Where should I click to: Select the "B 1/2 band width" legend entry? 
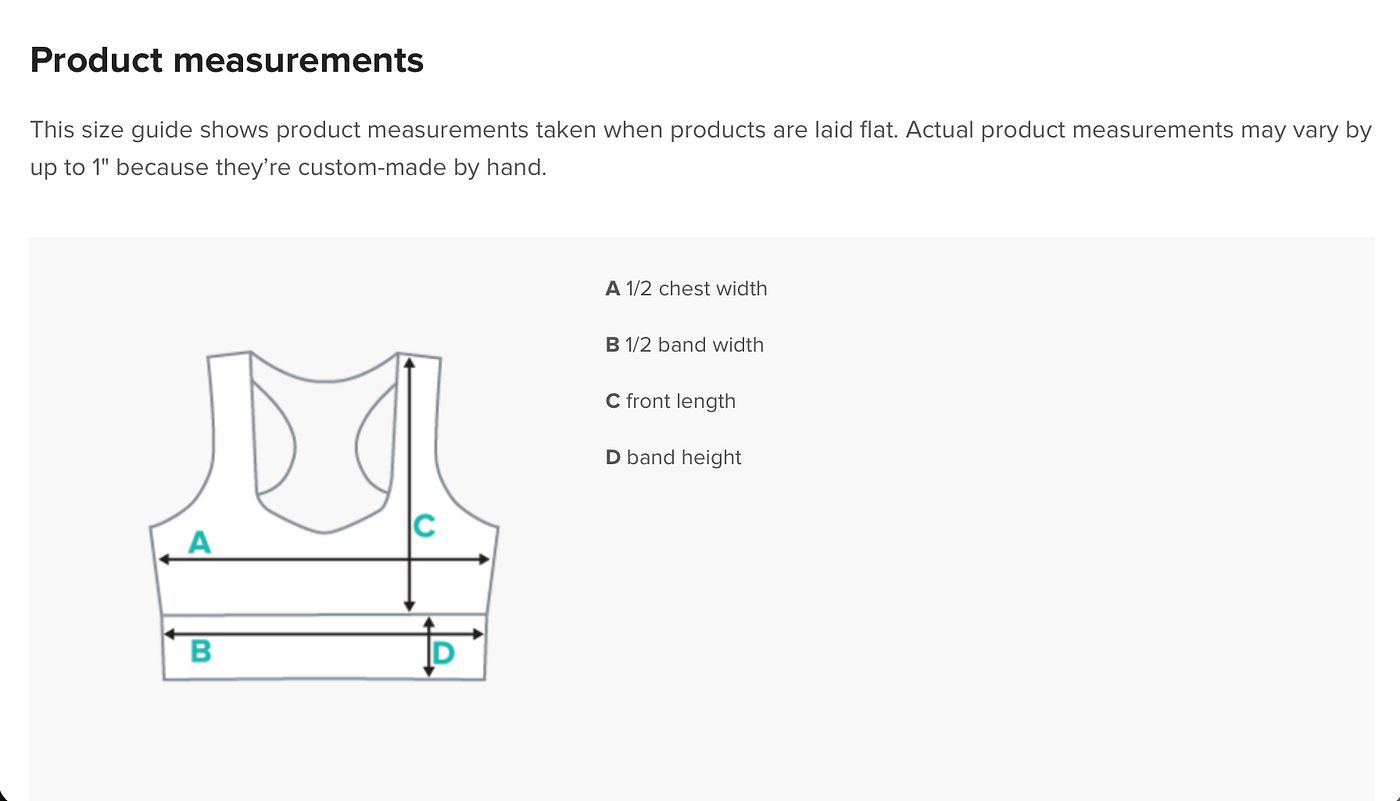684,345
